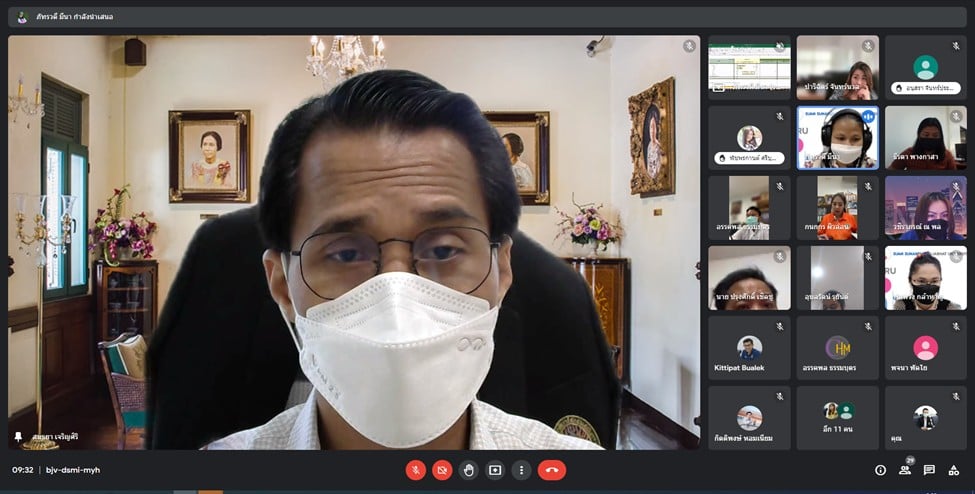Turn on the camera
This screenshot has width=975, height=494.
click(x=442, y=470)
